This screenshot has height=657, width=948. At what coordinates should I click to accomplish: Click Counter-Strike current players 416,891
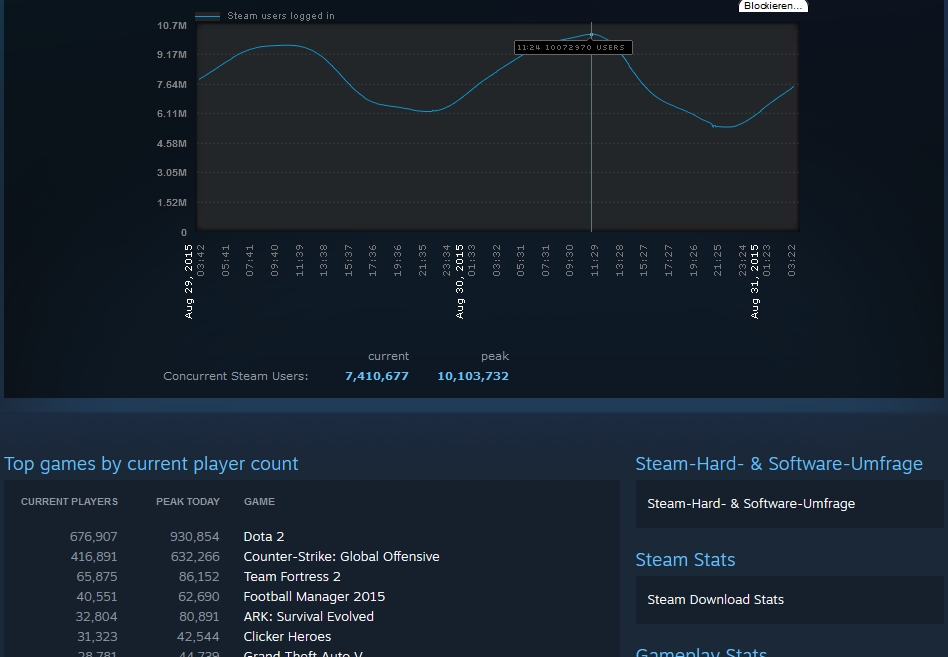point(94,557)
